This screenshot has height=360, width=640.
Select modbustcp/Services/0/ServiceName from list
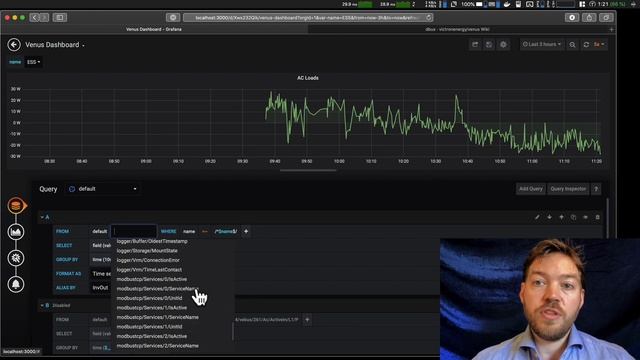157,289
